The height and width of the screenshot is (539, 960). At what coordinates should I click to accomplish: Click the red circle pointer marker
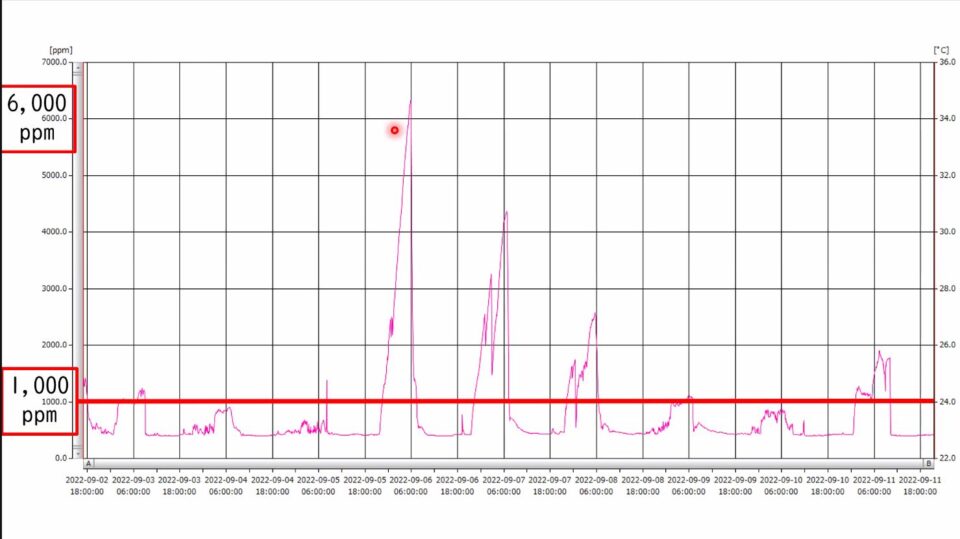click(395, 130)
